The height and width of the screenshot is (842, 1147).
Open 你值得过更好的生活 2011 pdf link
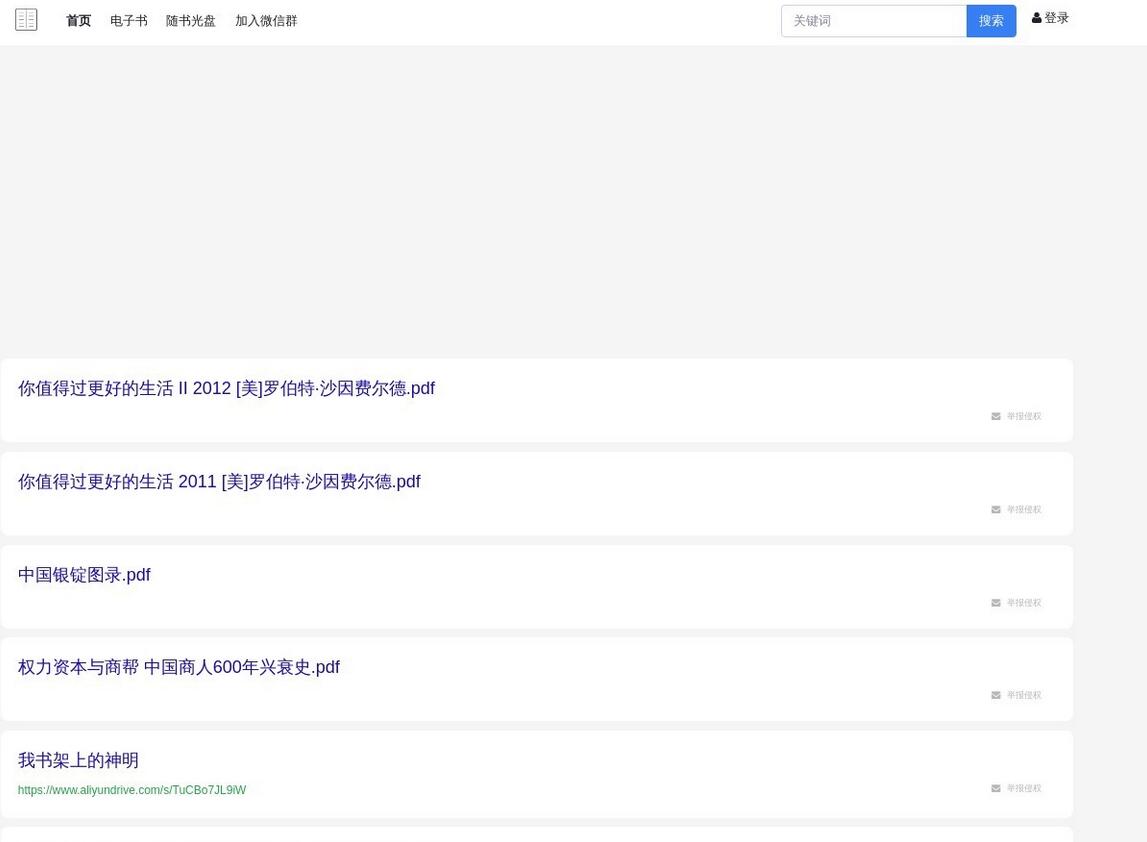(219, 482)
